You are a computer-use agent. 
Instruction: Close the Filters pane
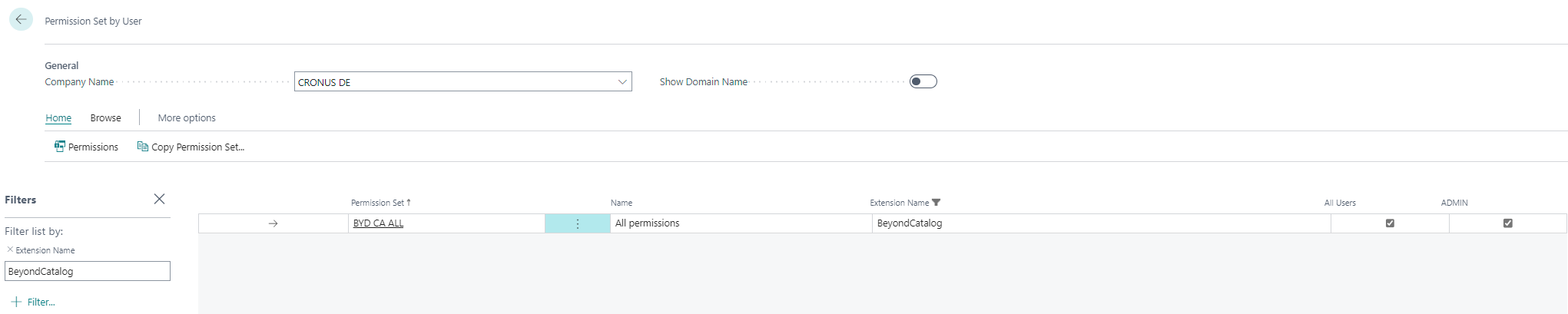point(159,199)
